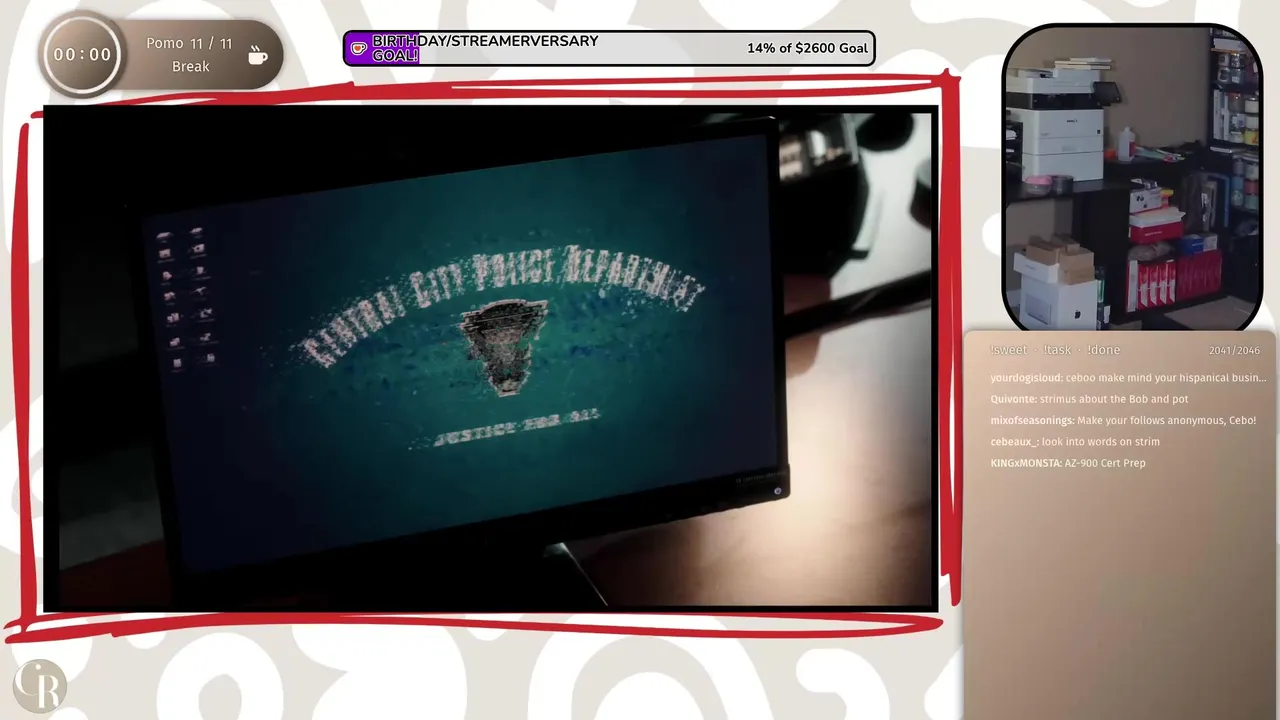Screen dimensions: 1280x720
Task: Select the 'Pomo 11 / 11' counter
Action: (189, 44)
